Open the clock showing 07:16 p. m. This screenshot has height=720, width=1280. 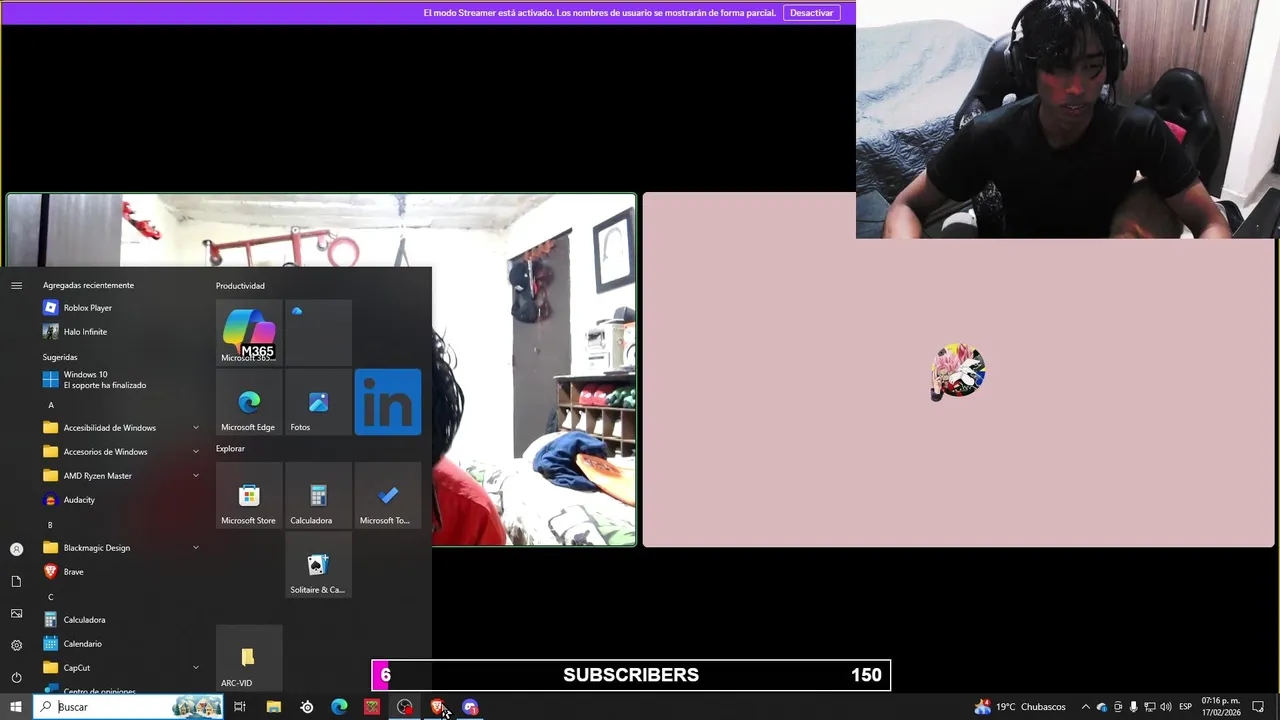point(1221,707)
